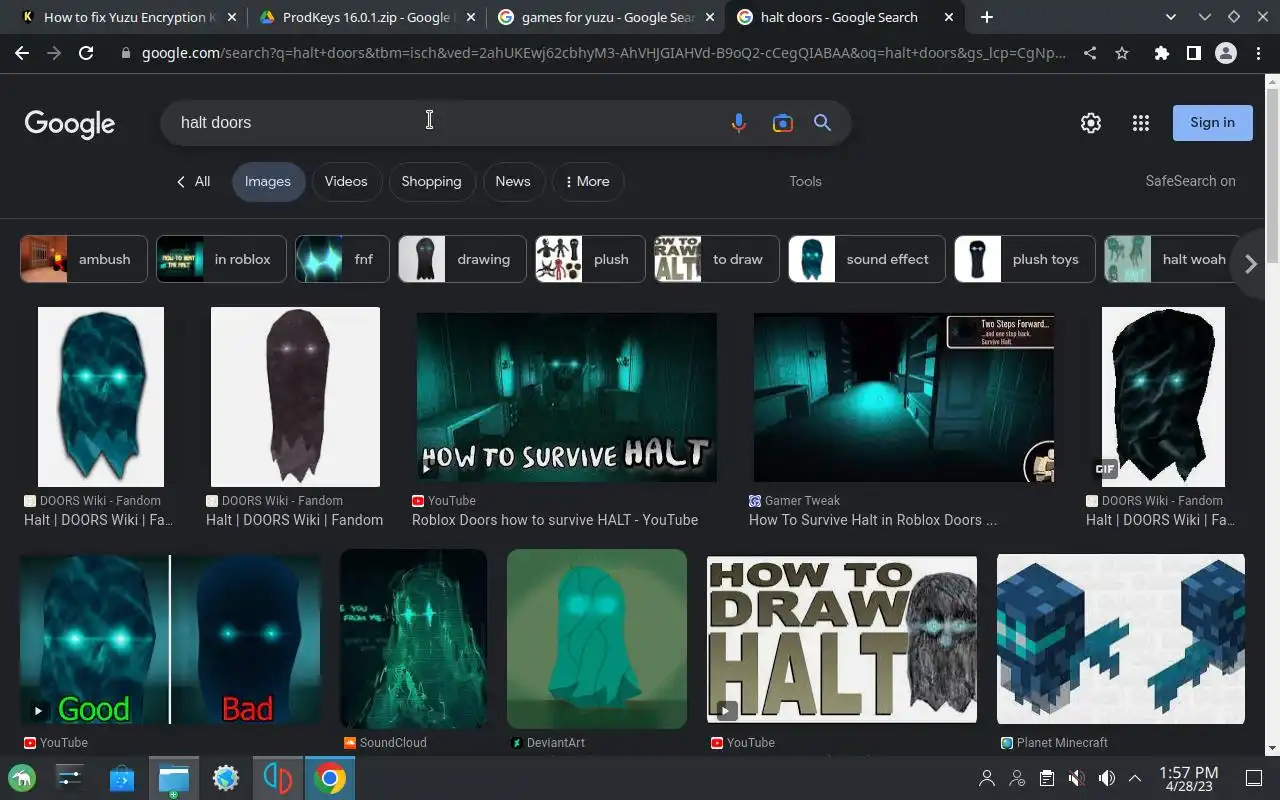The image size is (1280, 800).
Task: Open the 'HOW TO DRAW HALT' thumbnail
Action: pyautogui.click(x=842, y=640)
